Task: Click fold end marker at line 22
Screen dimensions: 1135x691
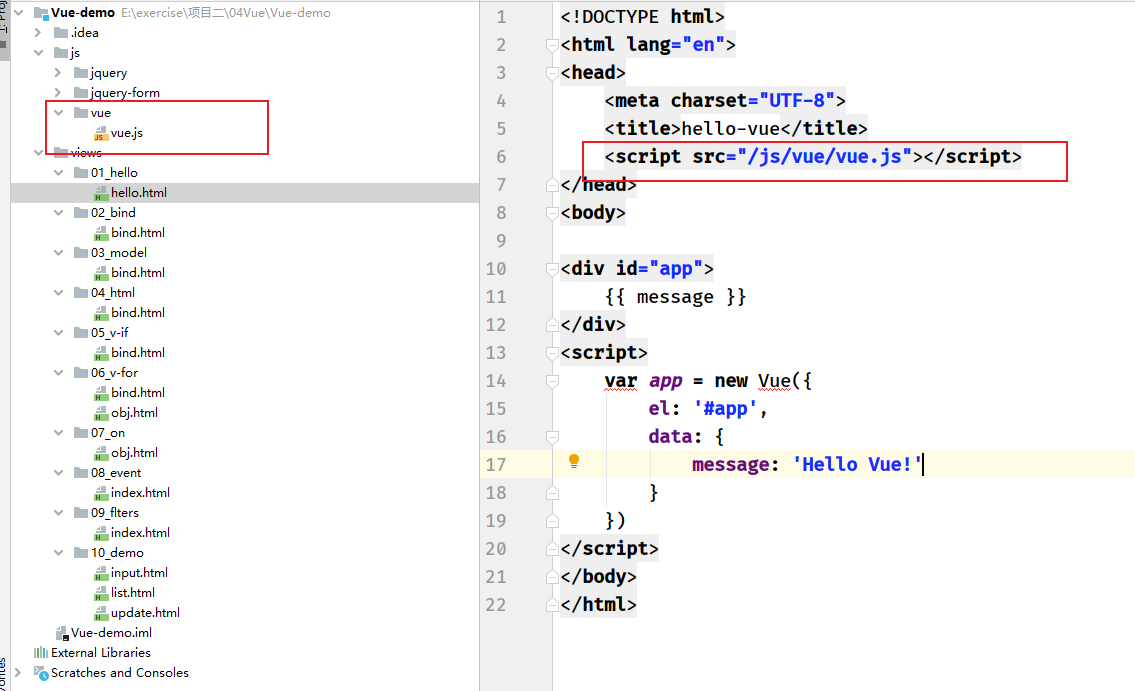Action: tap(552, 605)
